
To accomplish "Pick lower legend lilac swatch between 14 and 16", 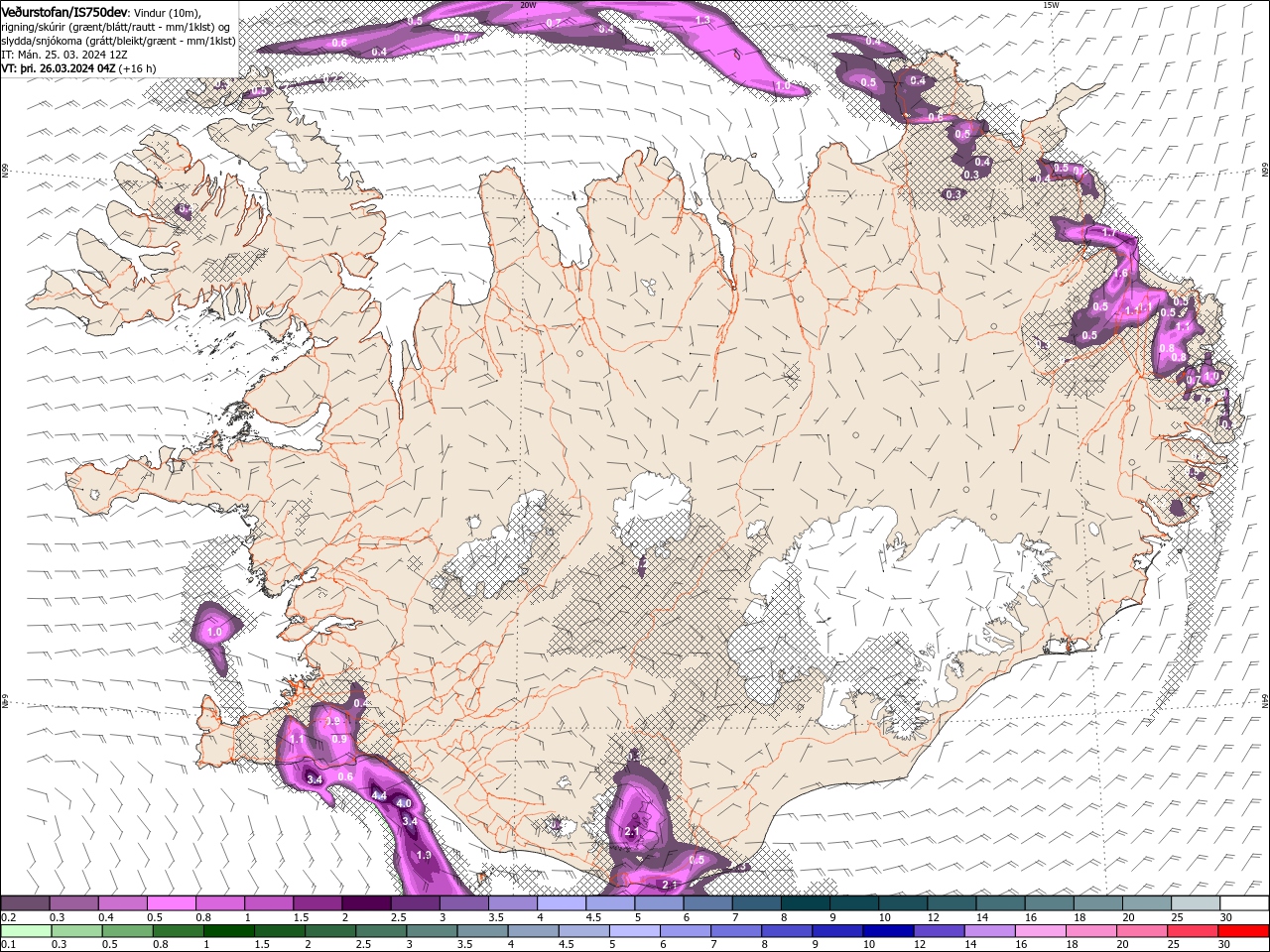I will pos(990,931).
